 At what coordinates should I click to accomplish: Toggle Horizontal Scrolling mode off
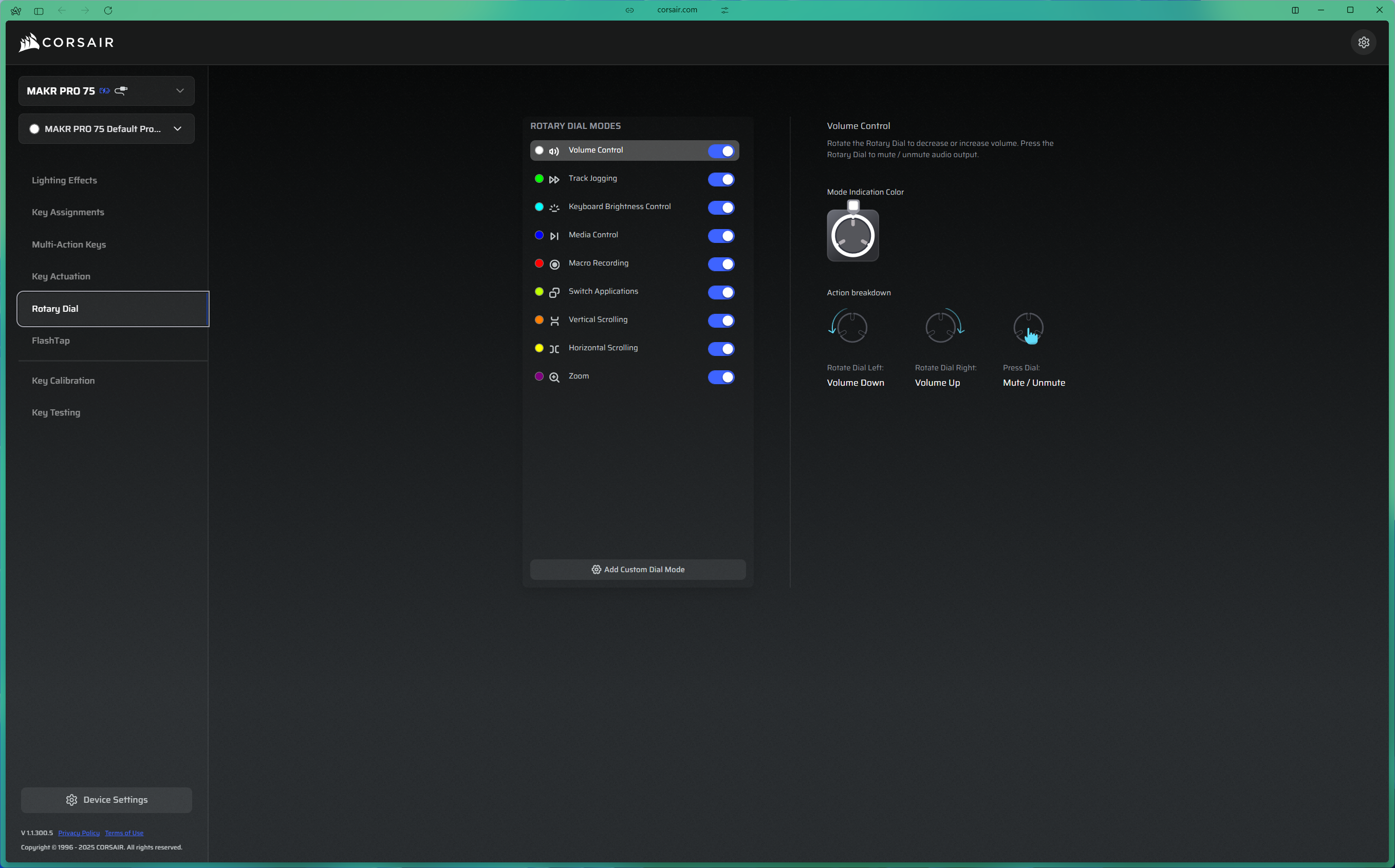721,348
